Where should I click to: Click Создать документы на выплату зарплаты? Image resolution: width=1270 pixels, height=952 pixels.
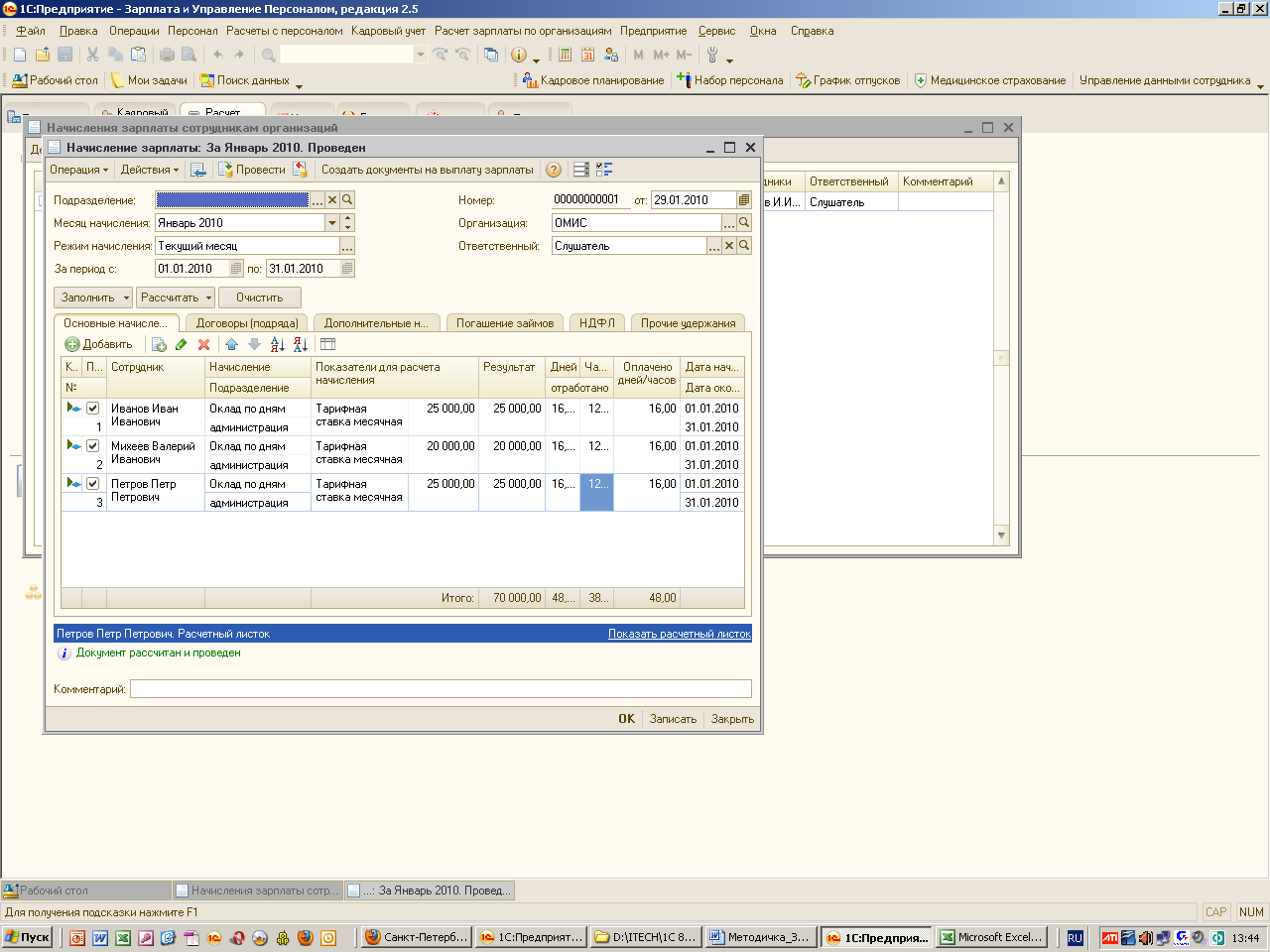click(x=427, y=170)
